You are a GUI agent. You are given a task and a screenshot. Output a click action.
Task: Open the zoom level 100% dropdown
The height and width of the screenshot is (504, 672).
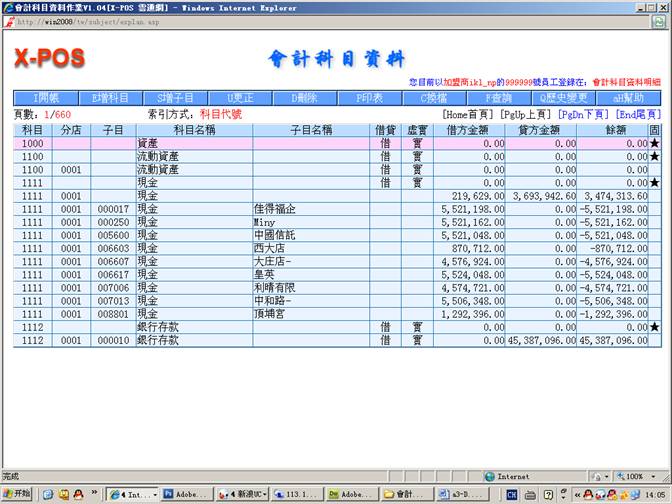(638, 477)
